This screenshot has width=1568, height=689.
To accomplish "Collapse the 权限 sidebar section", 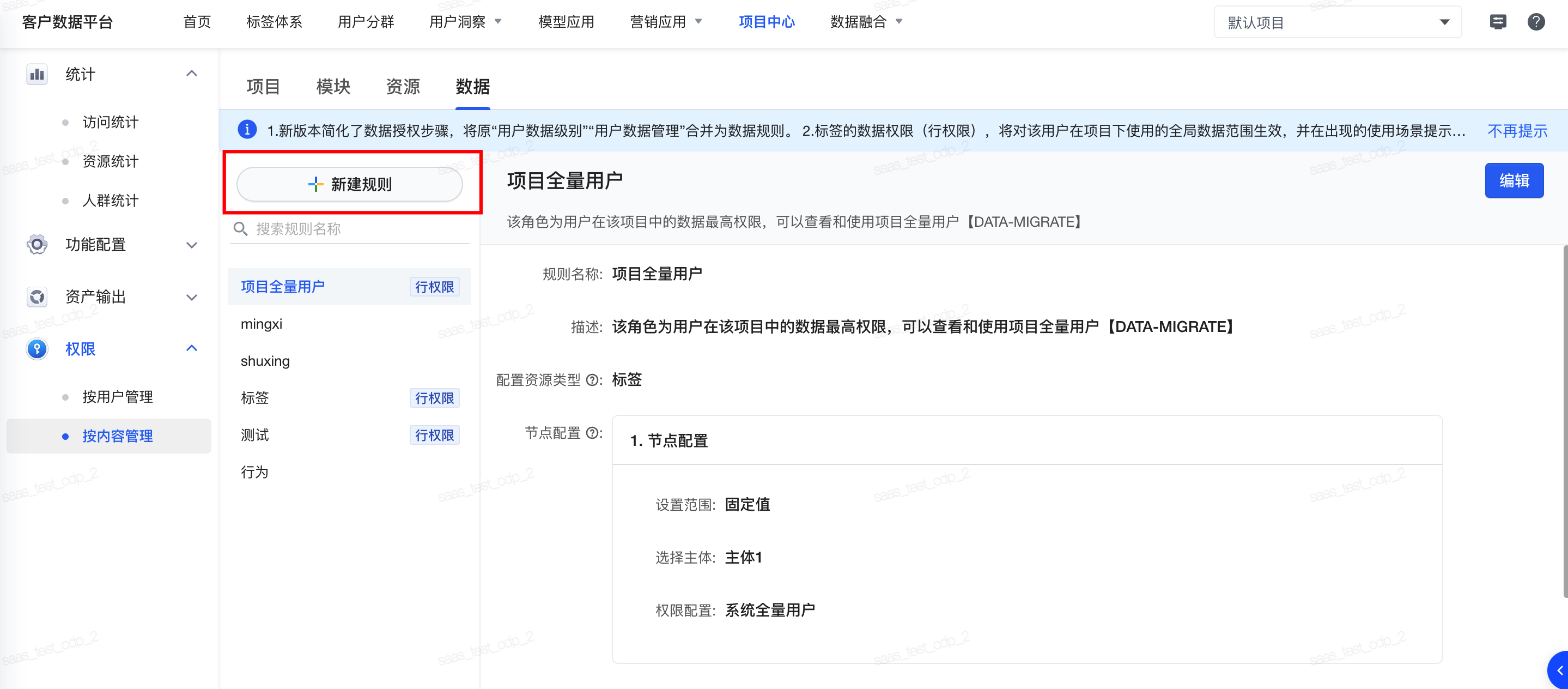I will [x=192, y=348].
